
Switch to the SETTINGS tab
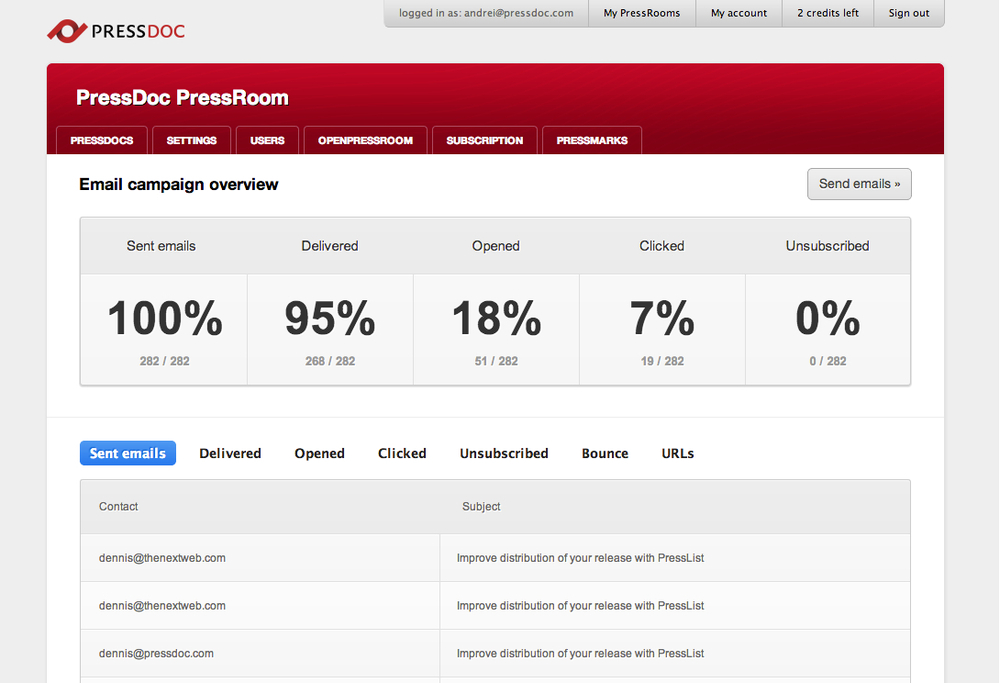pyautogui.click(x=191, y=141)
